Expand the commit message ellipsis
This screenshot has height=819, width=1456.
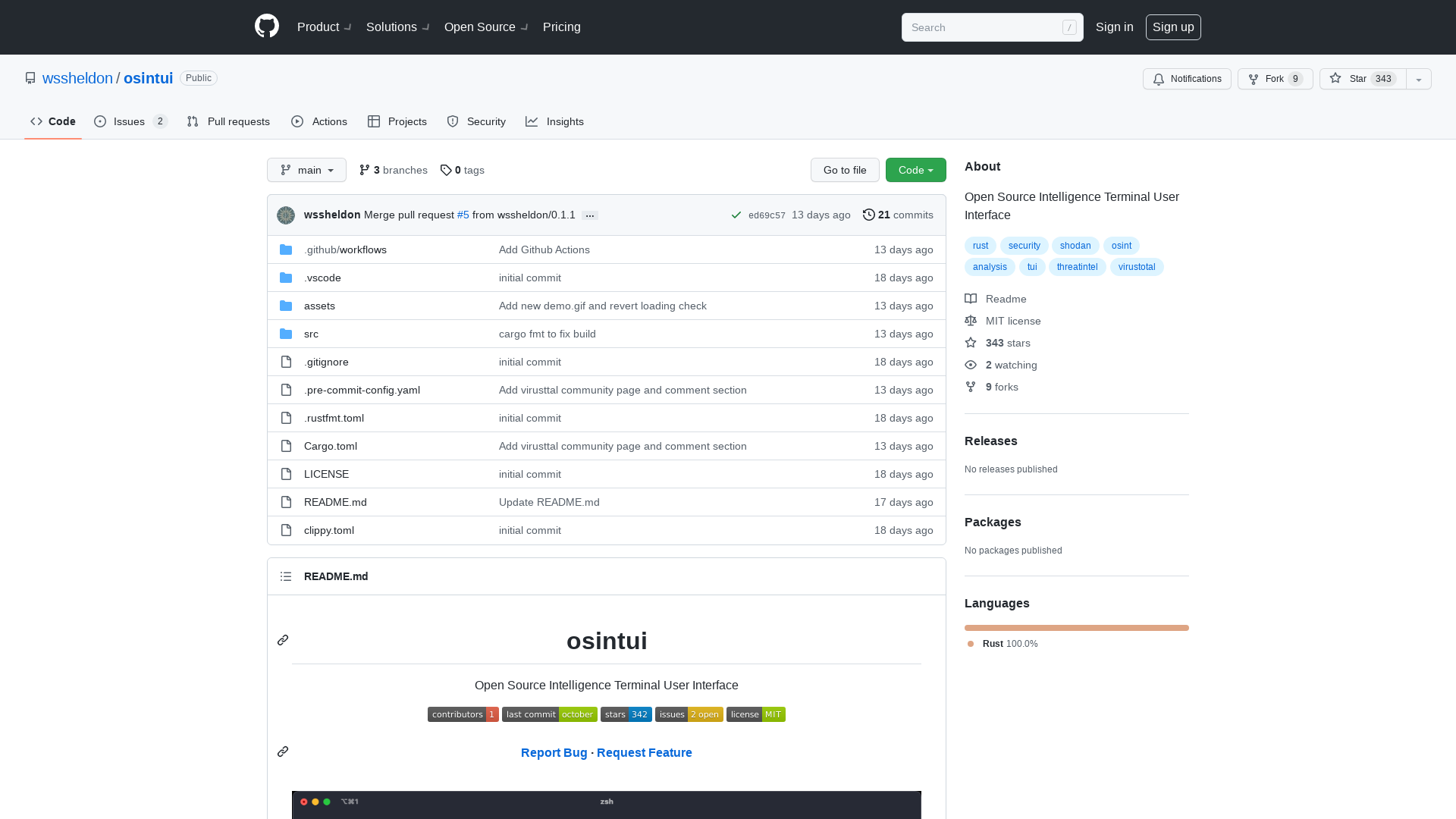pyautogui.click(x=590, y=215)
